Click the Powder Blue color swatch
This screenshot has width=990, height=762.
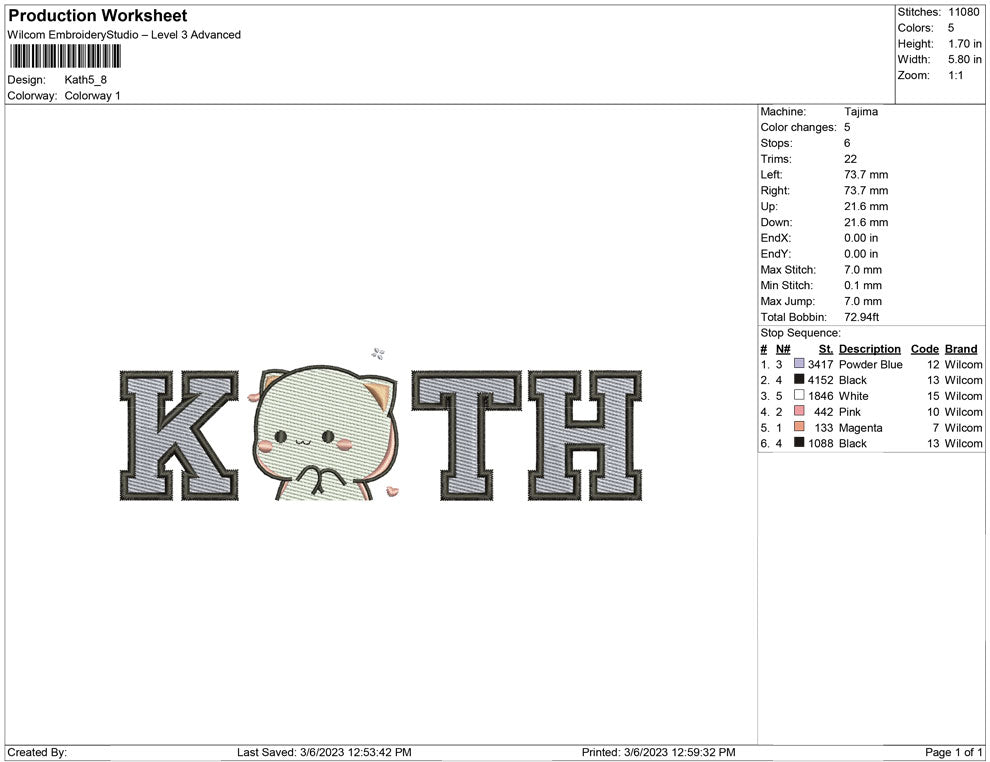click(799, 364)
